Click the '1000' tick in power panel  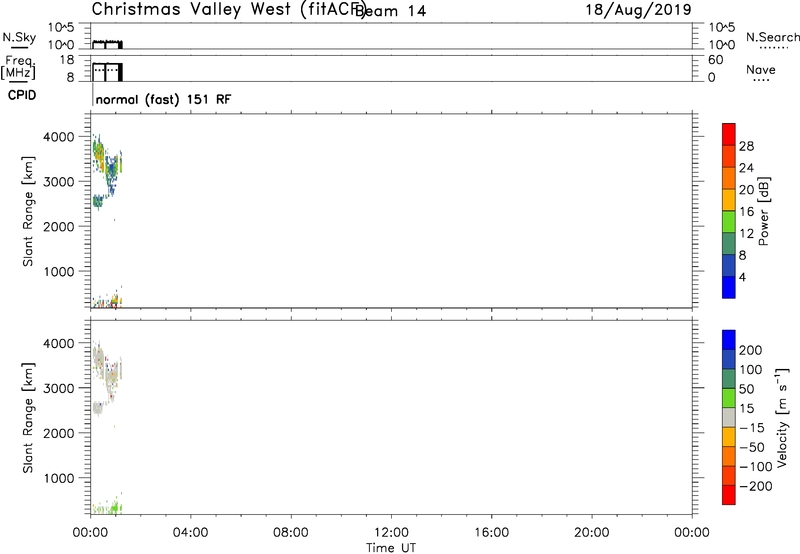point(59,271)
